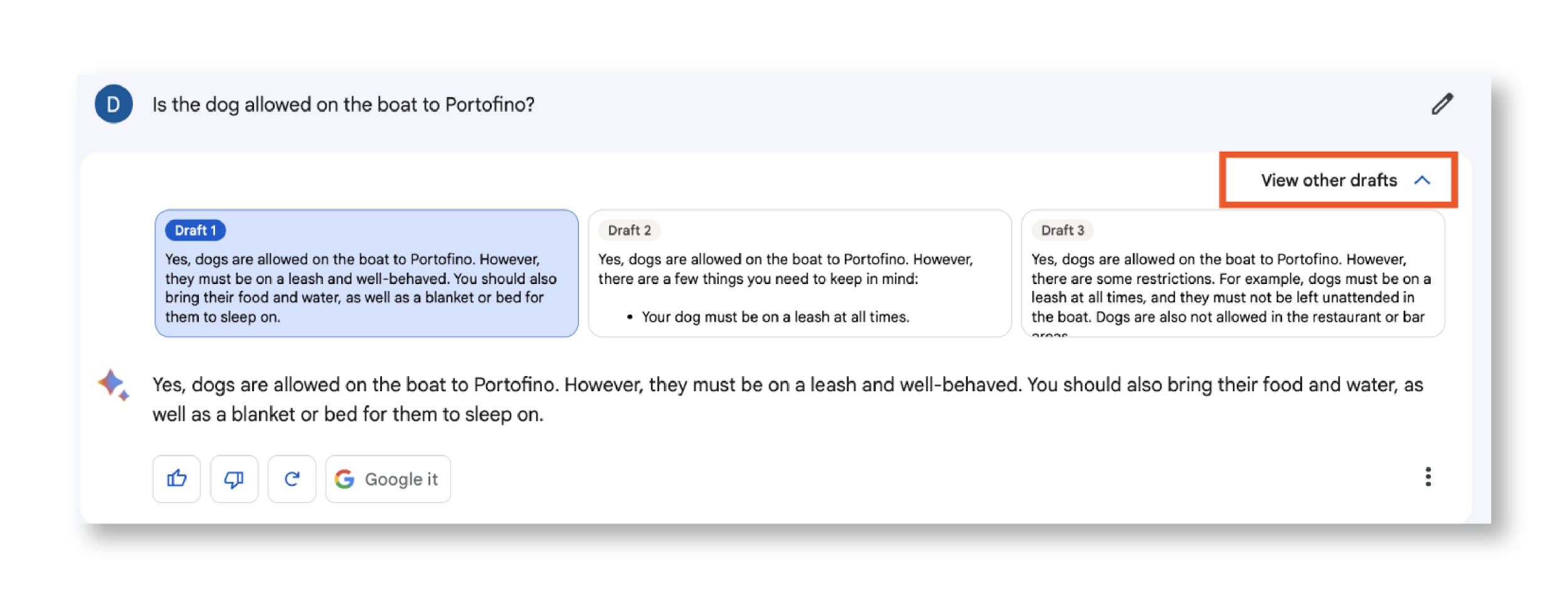
Task: Click the Draft 2 label badge
Action: (x=629, y=231)
